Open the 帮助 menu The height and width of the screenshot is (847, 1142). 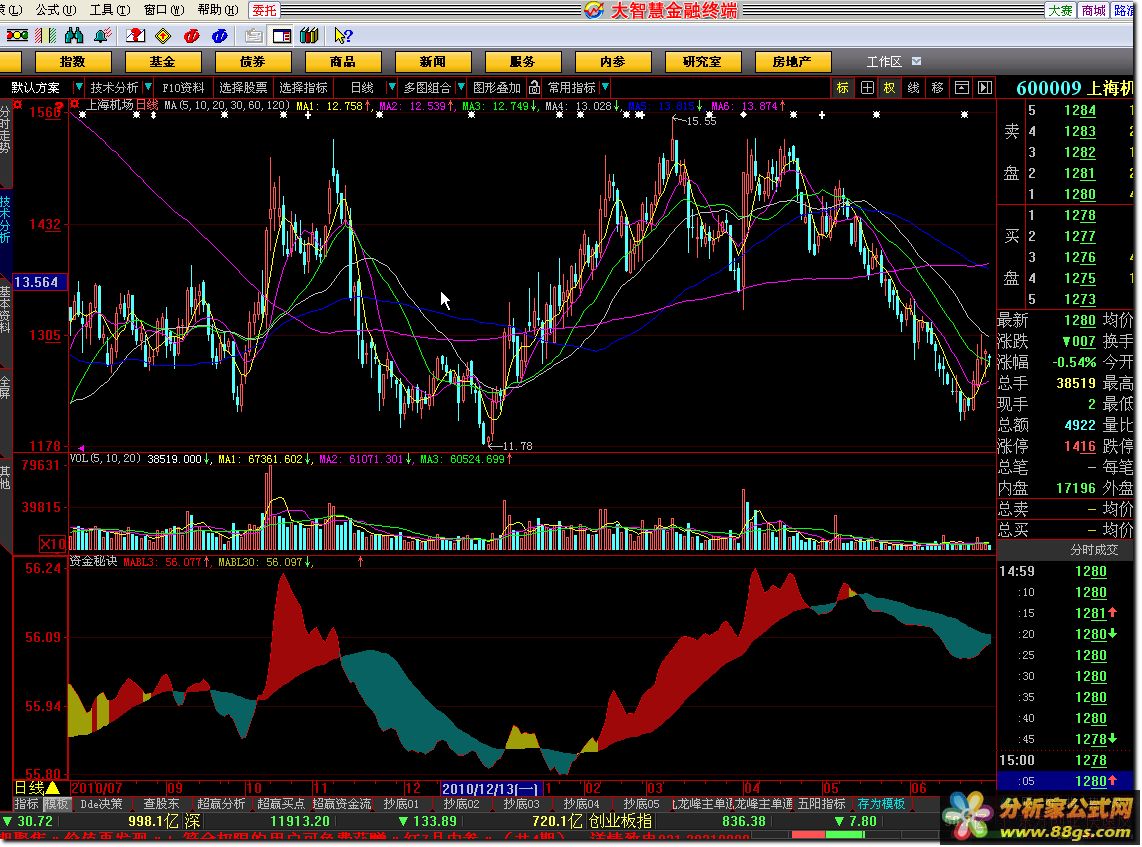click(x=218, y=9)
